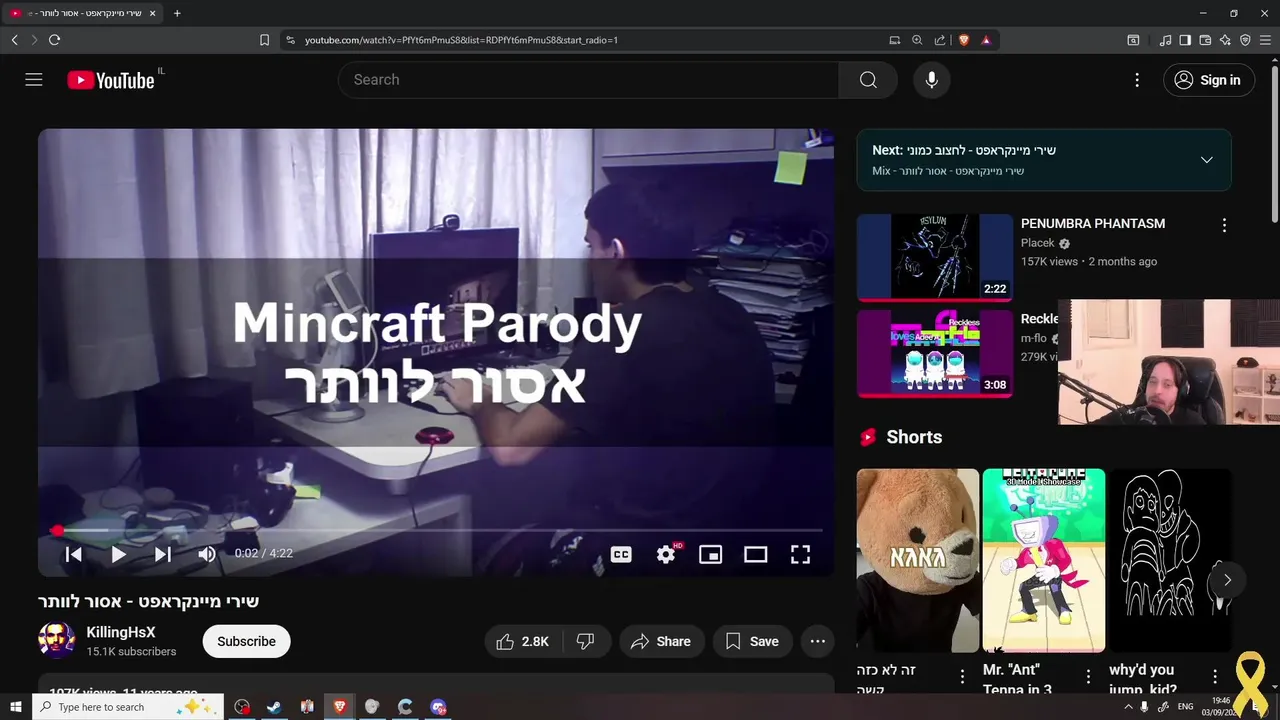Open options for the teddy bear Short
The image size is (1280, 720).
962,677
